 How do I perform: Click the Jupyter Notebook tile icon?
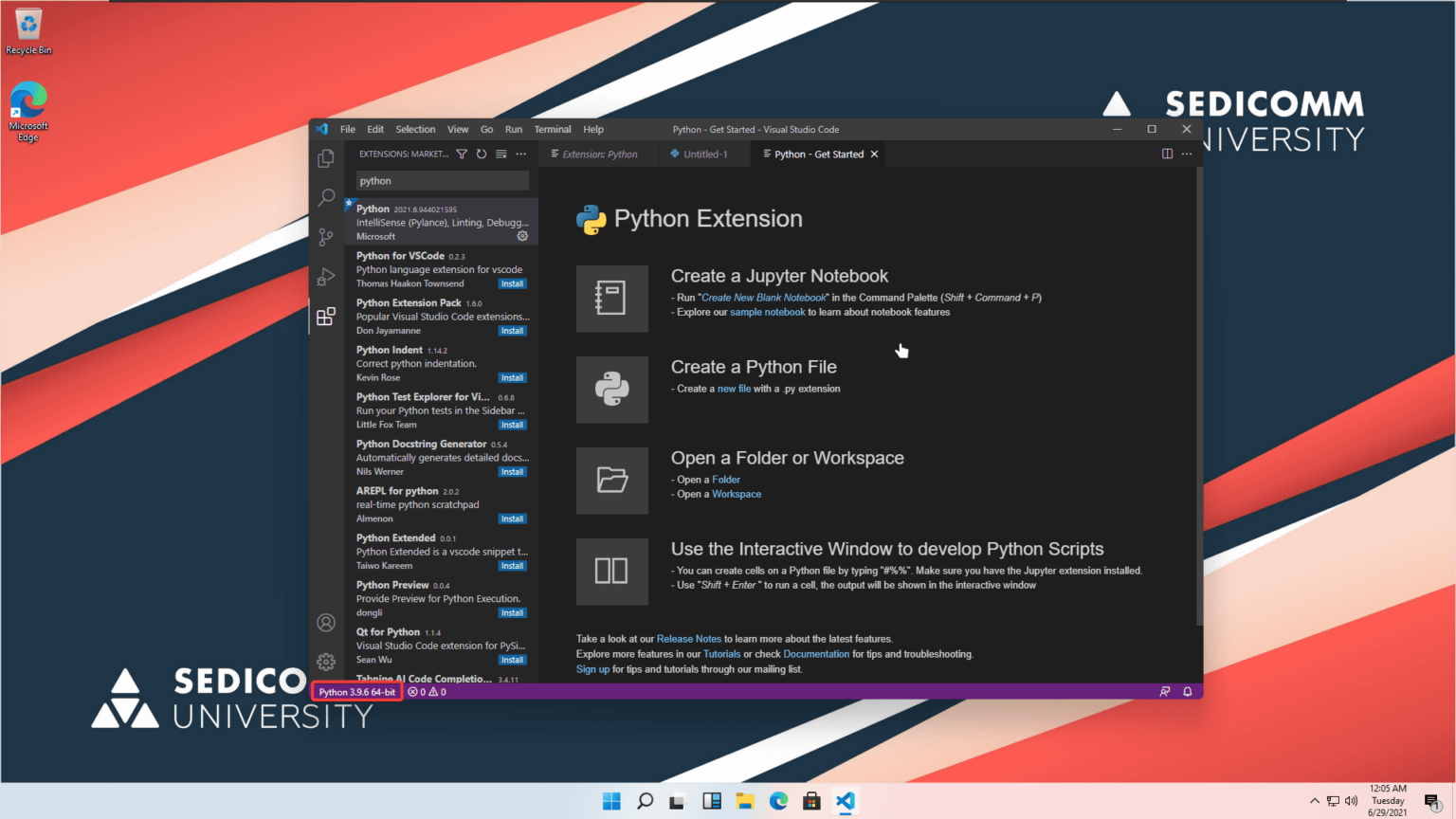point(612,299)
